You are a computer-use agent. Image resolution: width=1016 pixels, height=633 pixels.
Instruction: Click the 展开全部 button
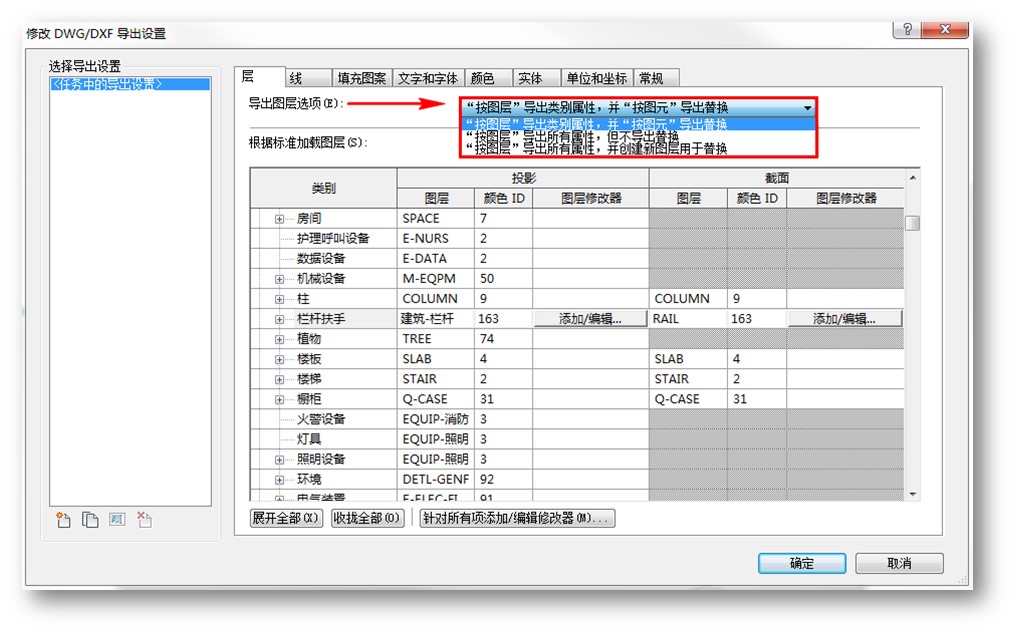[286, 518]
